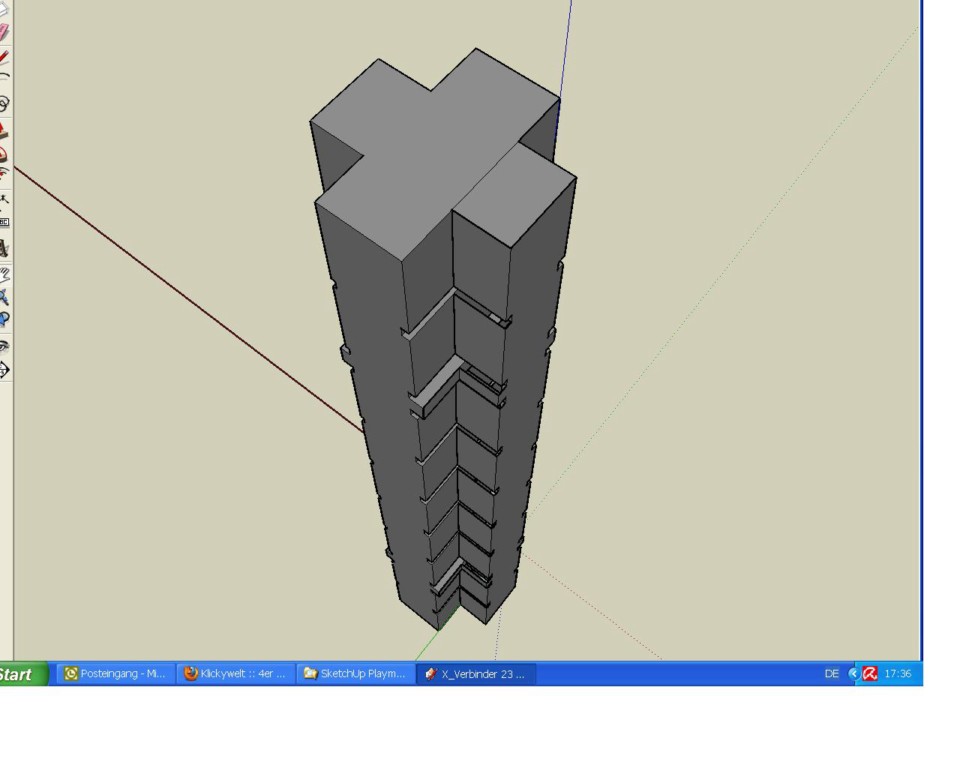960x768 pixels.
Task: Select the Offset tool
Action: coord(4,175)
